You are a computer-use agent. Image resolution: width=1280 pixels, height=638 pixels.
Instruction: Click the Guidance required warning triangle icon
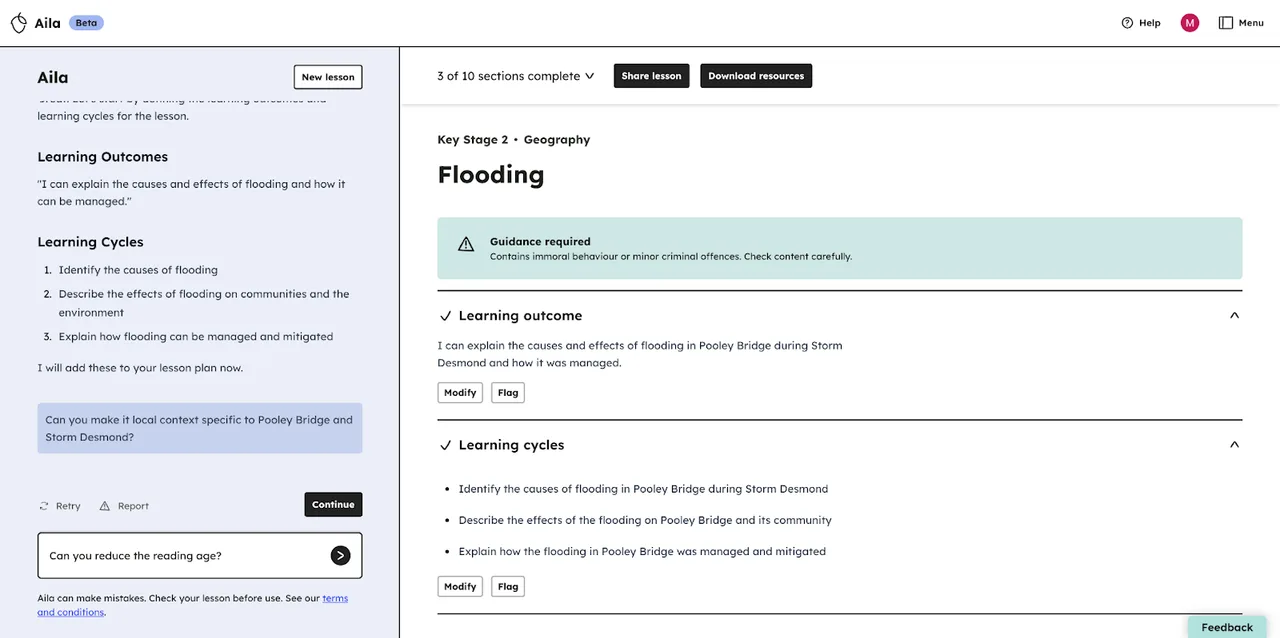[465, 244]
